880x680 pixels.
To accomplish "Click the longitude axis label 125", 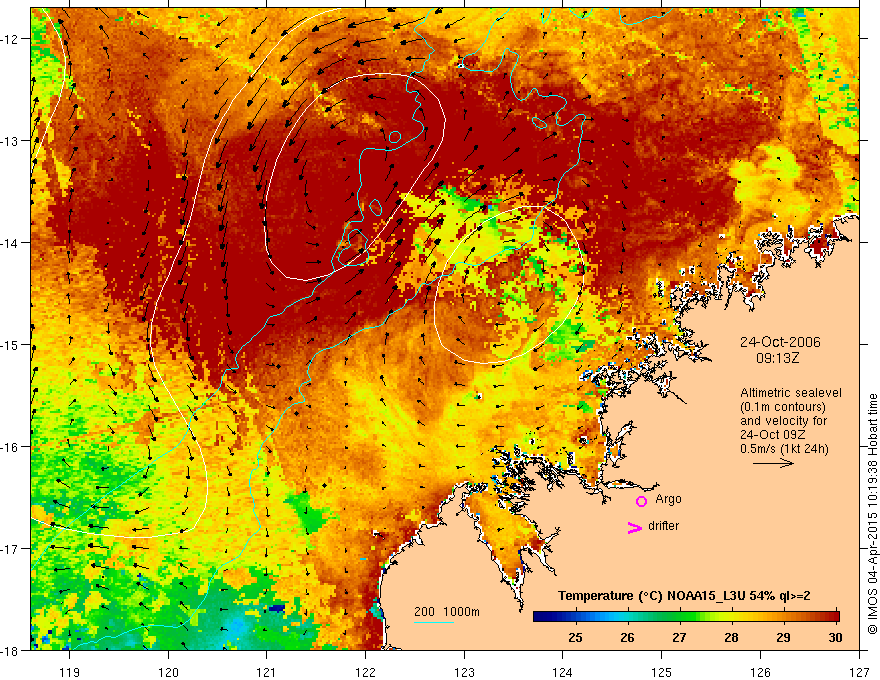I will click(662, 672).
